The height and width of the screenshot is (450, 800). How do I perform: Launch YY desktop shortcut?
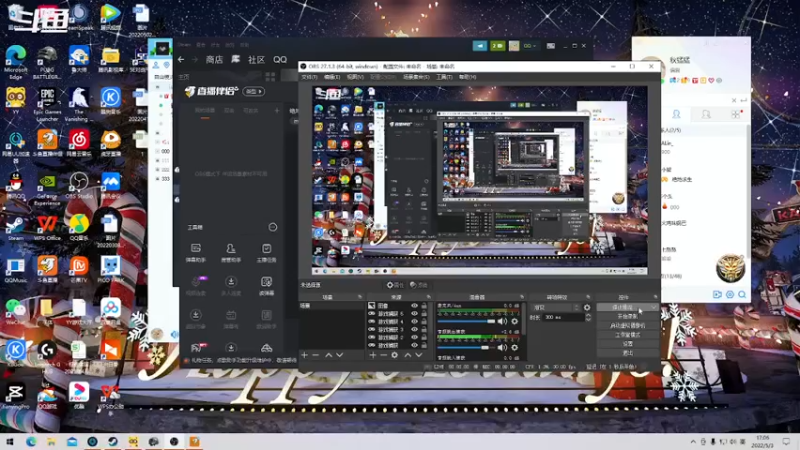(15, 101)
